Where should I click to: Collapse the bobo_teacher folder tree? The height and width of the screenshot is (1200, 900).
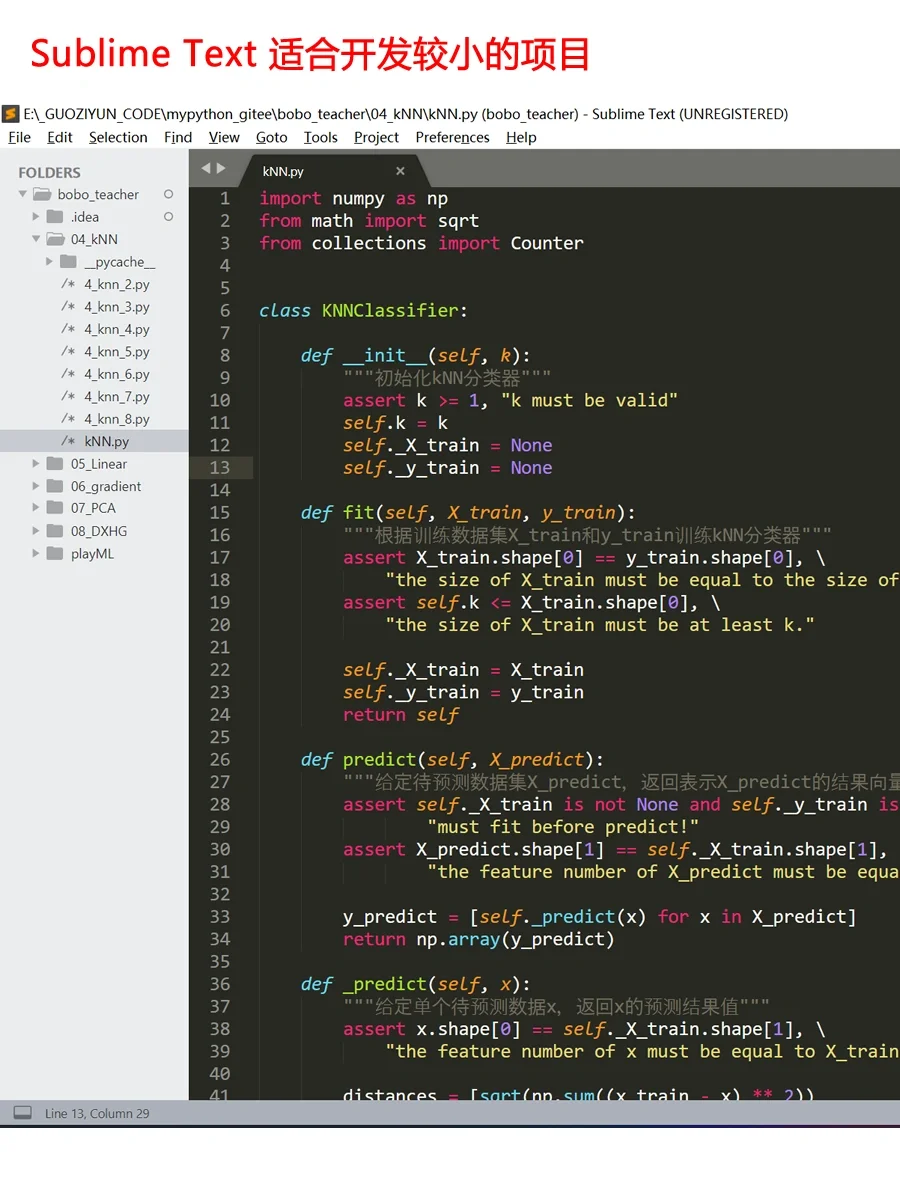(x=23, y=194)
